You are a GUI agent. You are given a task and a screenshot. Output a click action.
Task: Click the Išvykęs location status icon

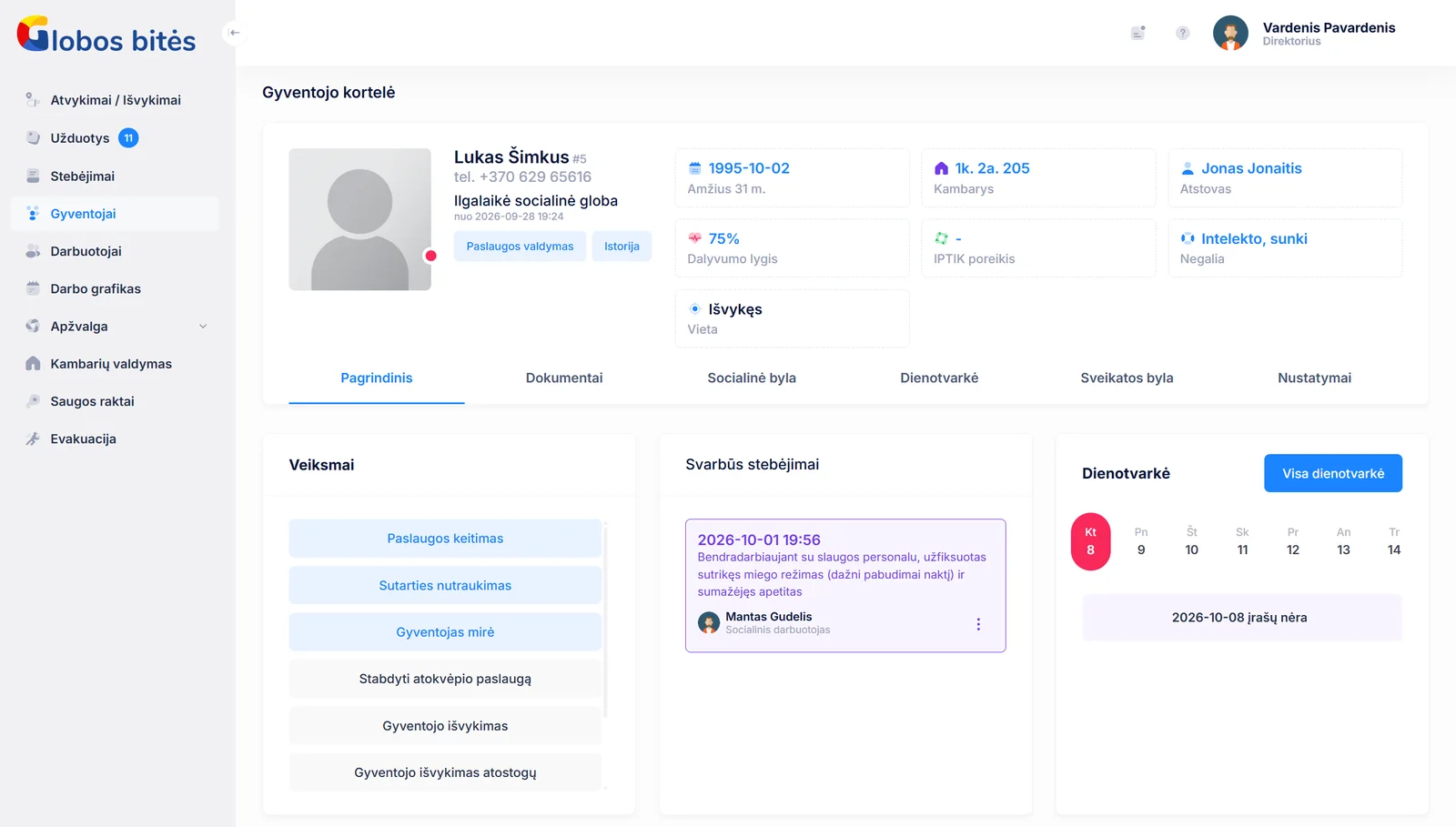point(695,309)
